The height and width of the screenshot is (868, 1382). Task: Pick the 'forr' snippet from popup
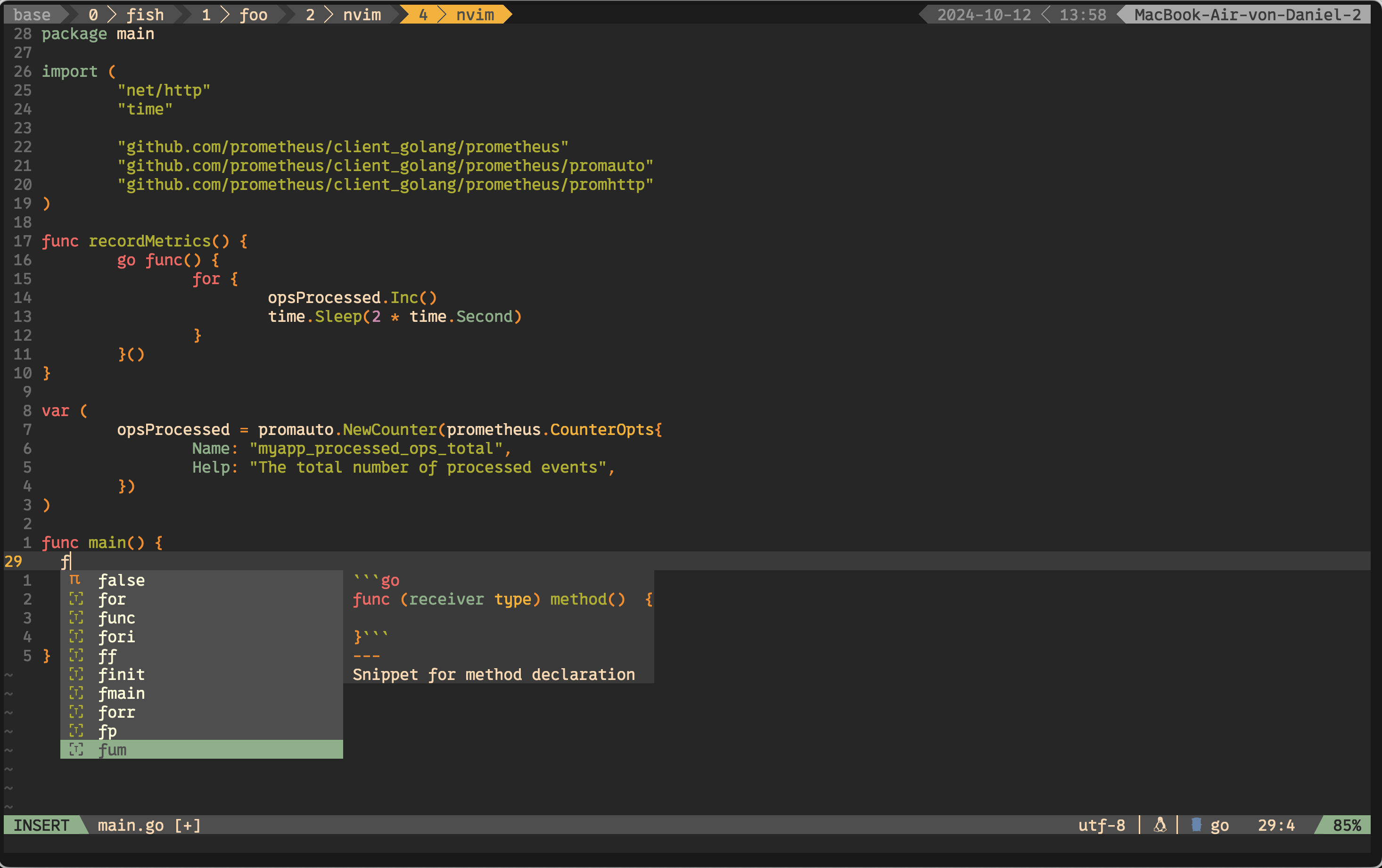tap(116, 712)
